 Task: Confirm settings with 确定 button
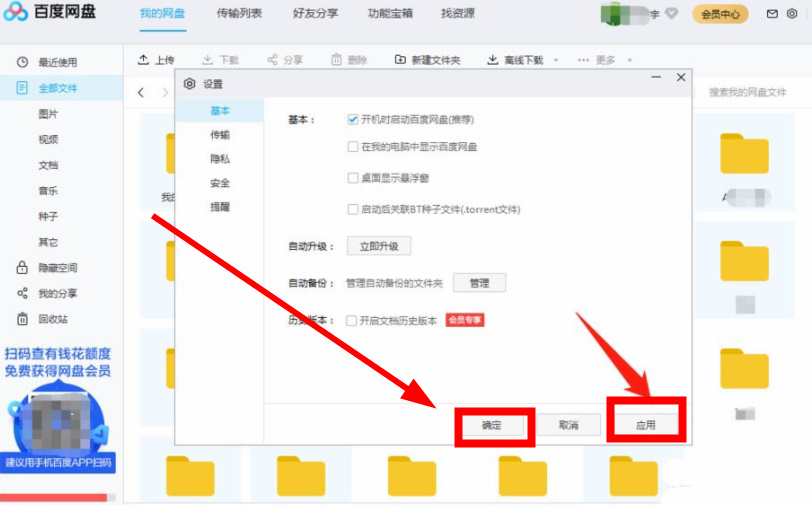point(491,425)
